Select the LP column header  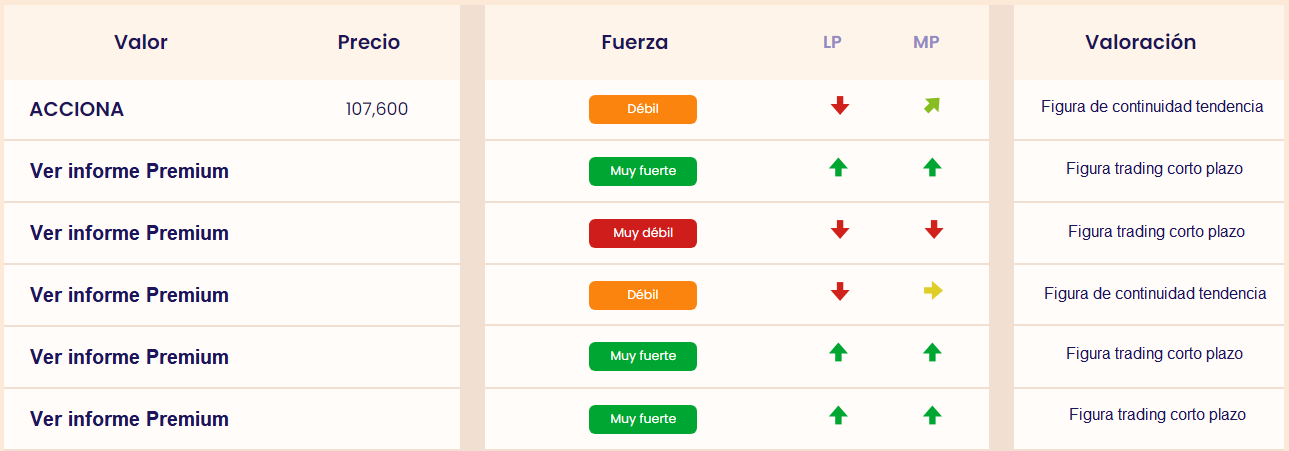(x=832, y=42)
